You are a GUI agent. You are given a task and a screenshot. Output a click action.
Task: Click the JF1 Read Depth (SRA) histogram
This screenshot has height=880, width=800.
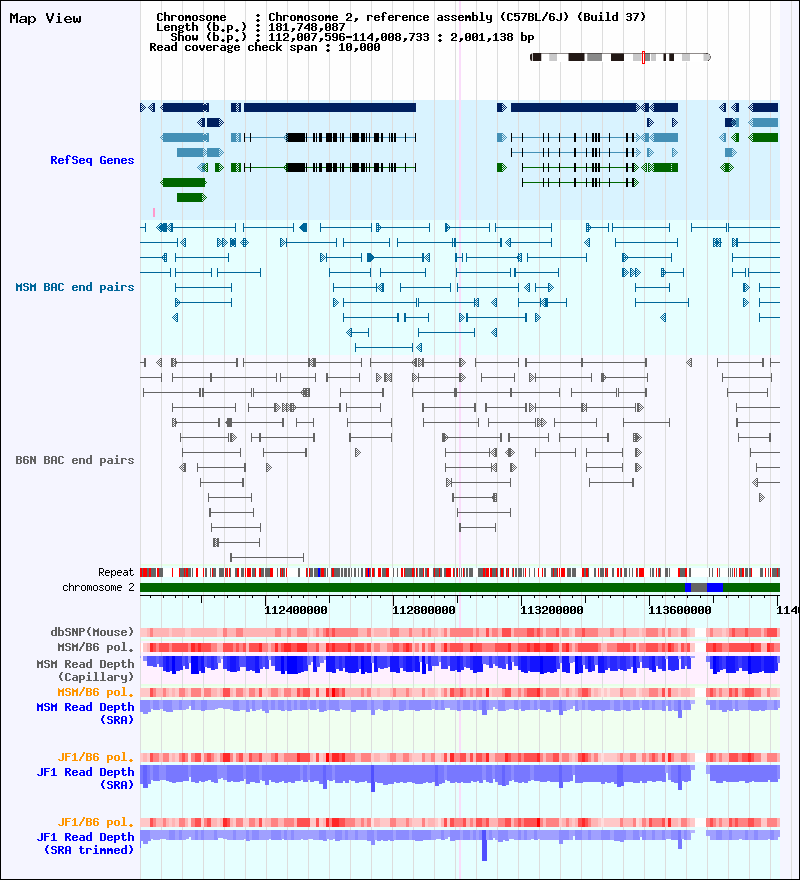[460, 778]
